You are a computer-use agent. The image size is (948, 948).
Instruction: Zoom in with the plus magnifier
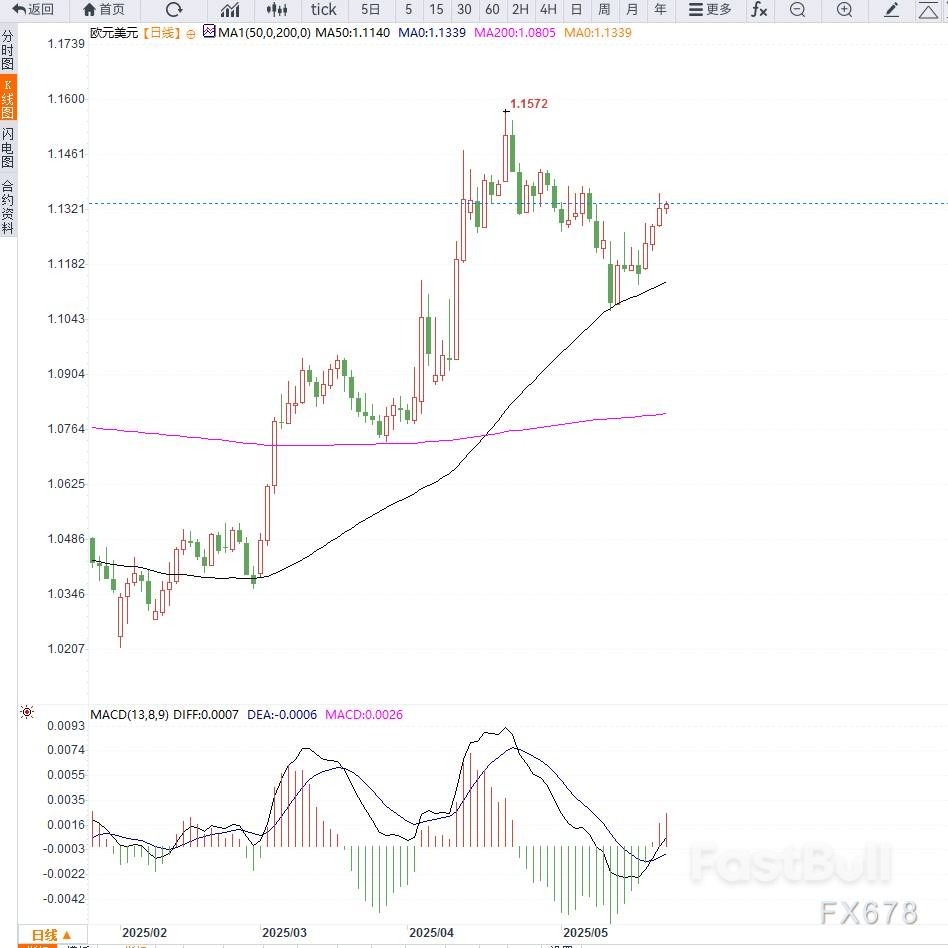click(x=844, y=10)
